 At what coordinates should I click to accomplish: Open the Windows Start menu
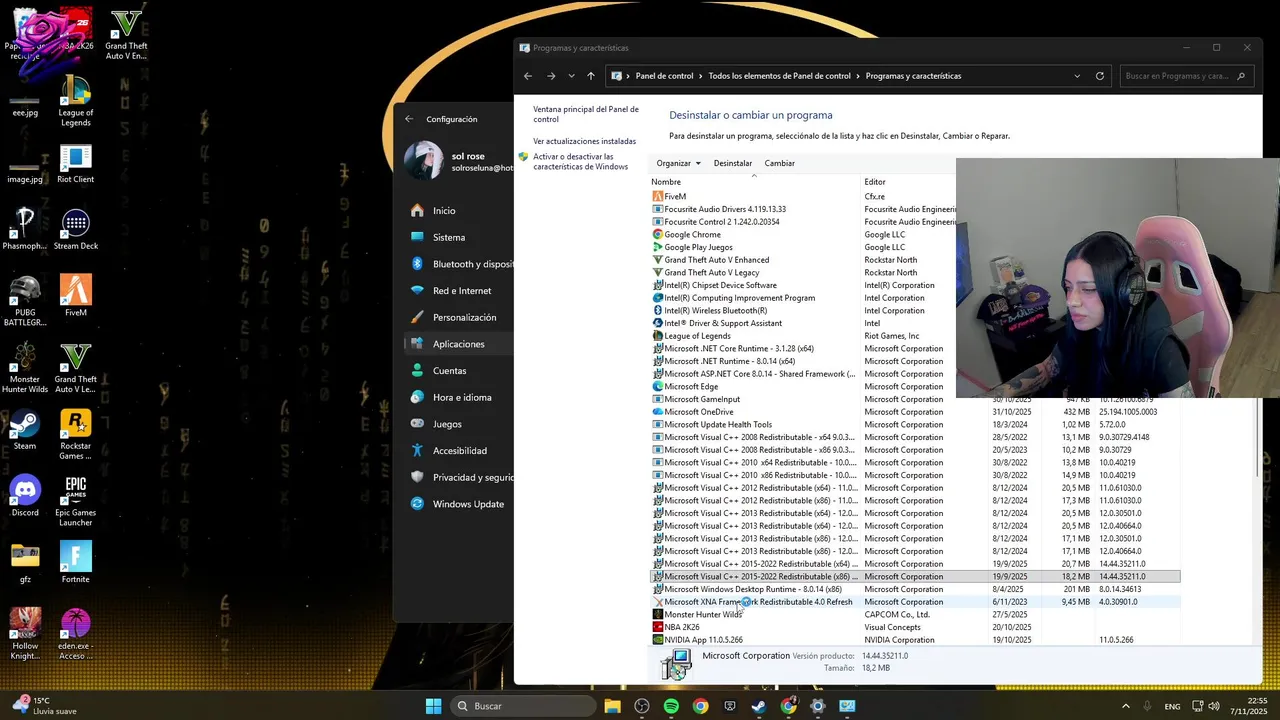(433, 706)
